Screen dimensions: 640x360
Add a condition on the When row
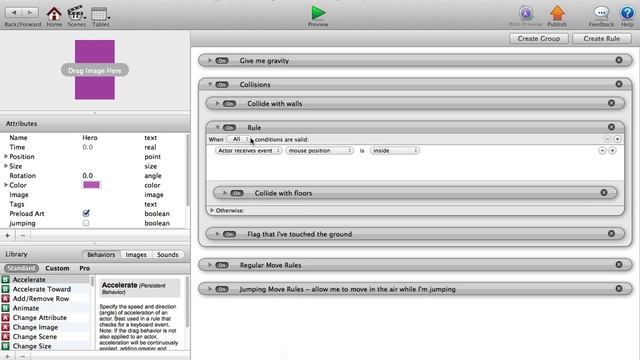[617, 139]
